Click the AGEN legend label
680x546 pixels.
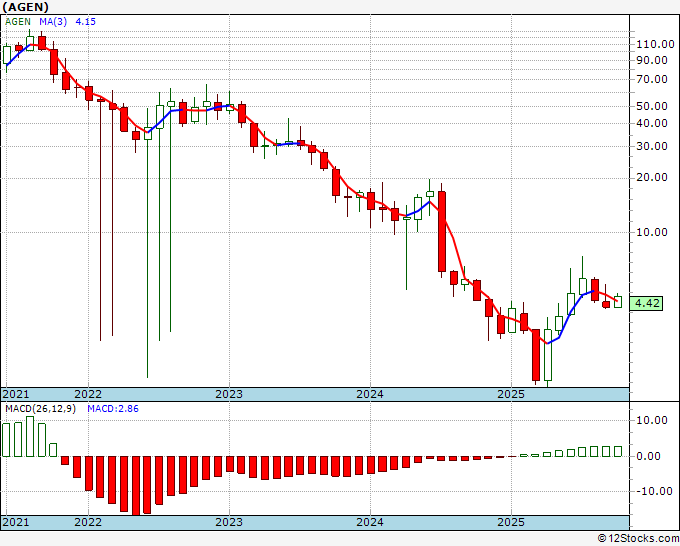point(18,22)
